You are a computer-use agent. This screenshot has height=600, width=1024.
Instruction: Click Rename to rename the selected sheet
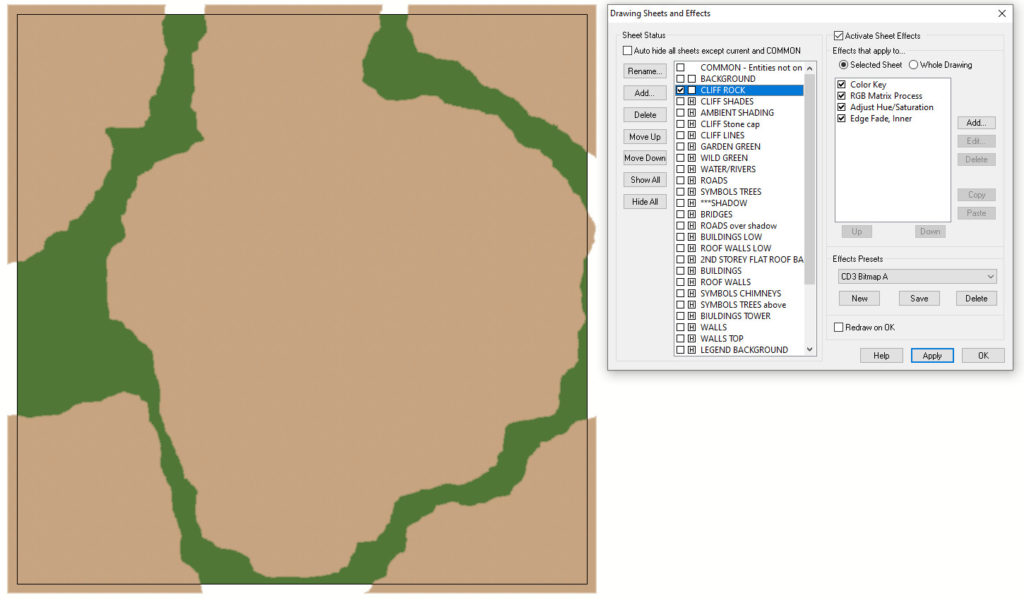(644, 70)
